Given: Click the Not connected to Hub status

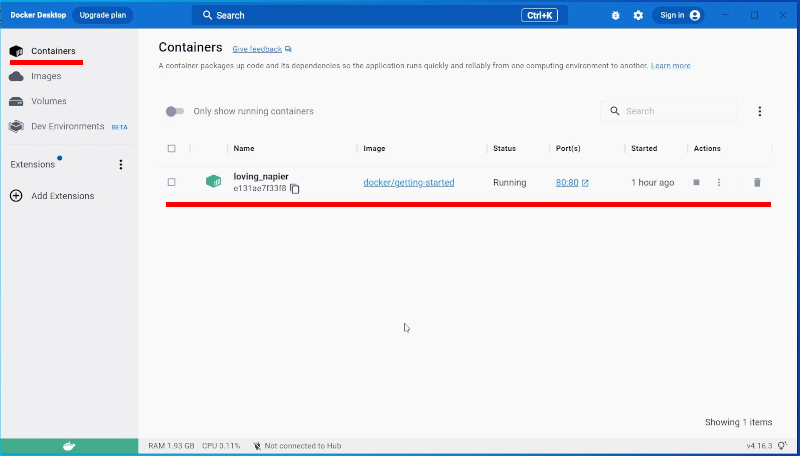Looking at the screenshot, I should pyautogui.click(x=297, y=446).
